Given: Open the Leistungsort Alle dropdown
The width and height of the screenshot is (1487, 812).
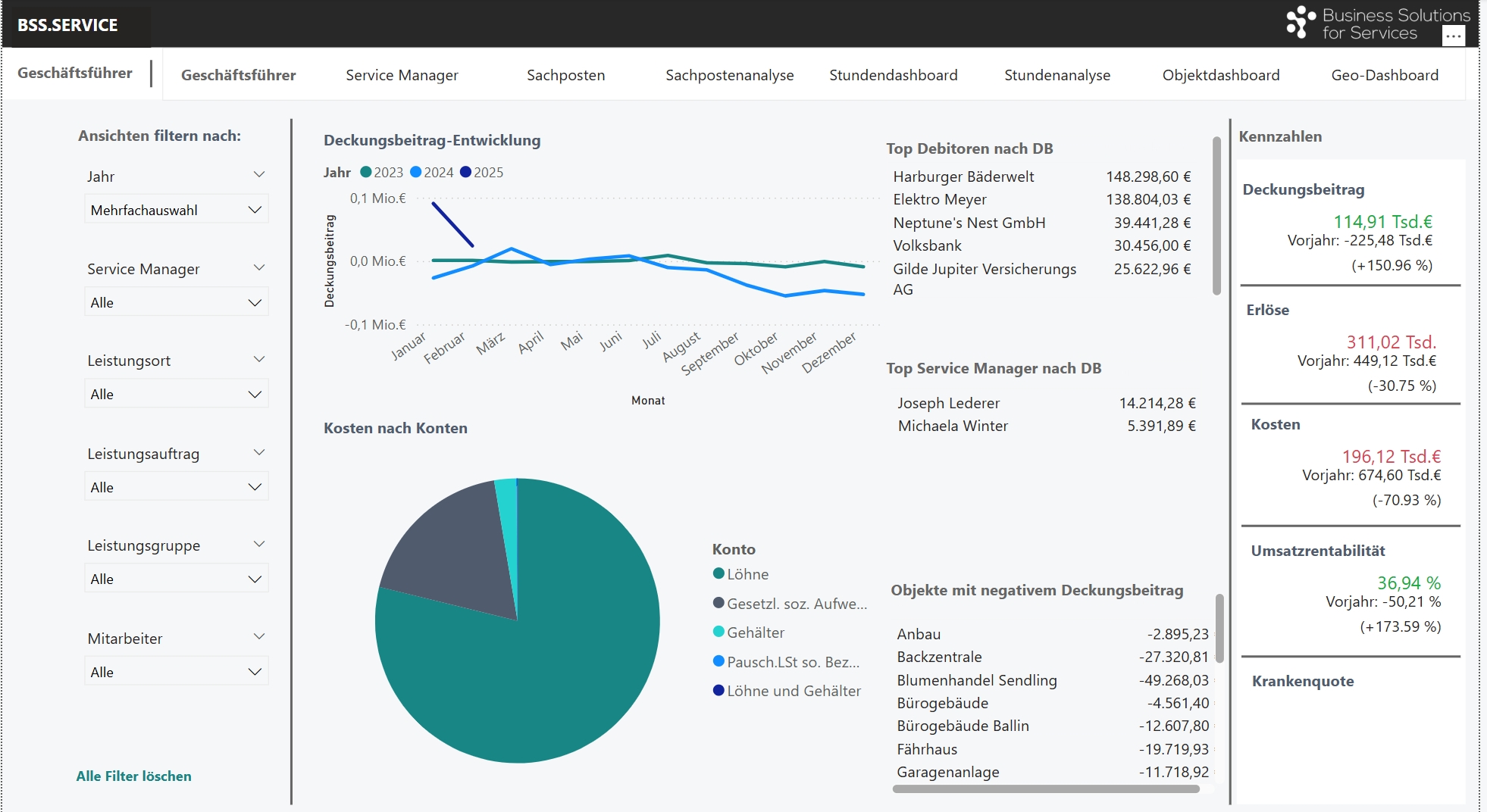Looking at the screenshot, I should [x=176, y=394].
